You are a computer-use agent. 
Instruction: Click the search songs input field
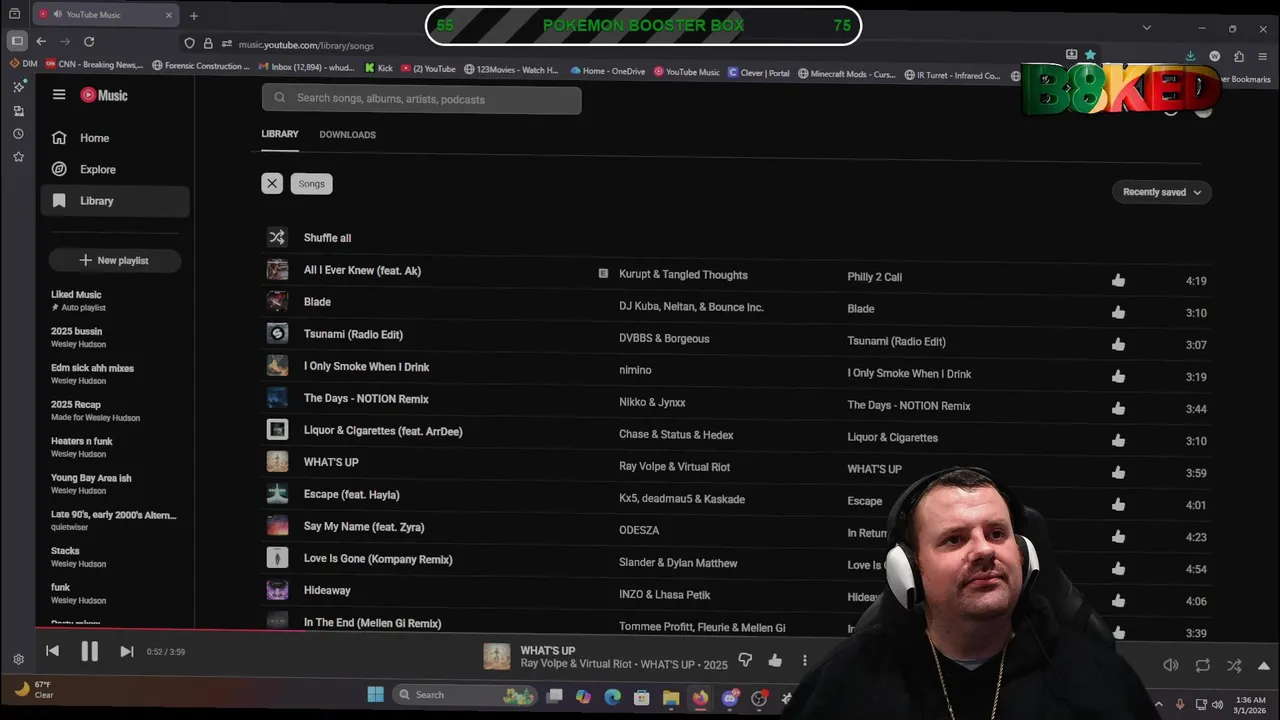(x=421, y=99)
